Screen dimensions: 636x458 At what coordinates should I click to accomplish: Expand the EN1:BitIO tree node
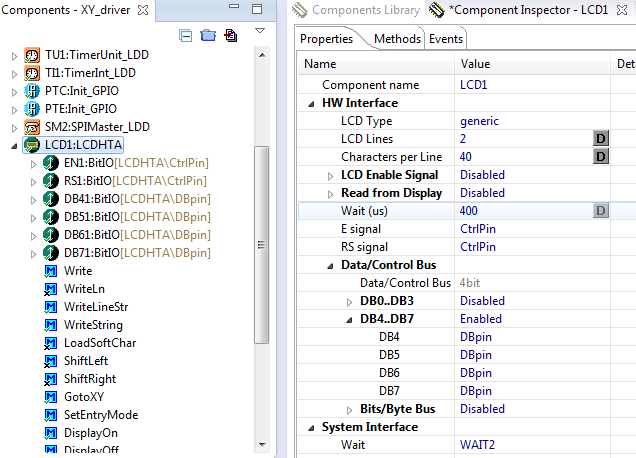coord(33,164)
